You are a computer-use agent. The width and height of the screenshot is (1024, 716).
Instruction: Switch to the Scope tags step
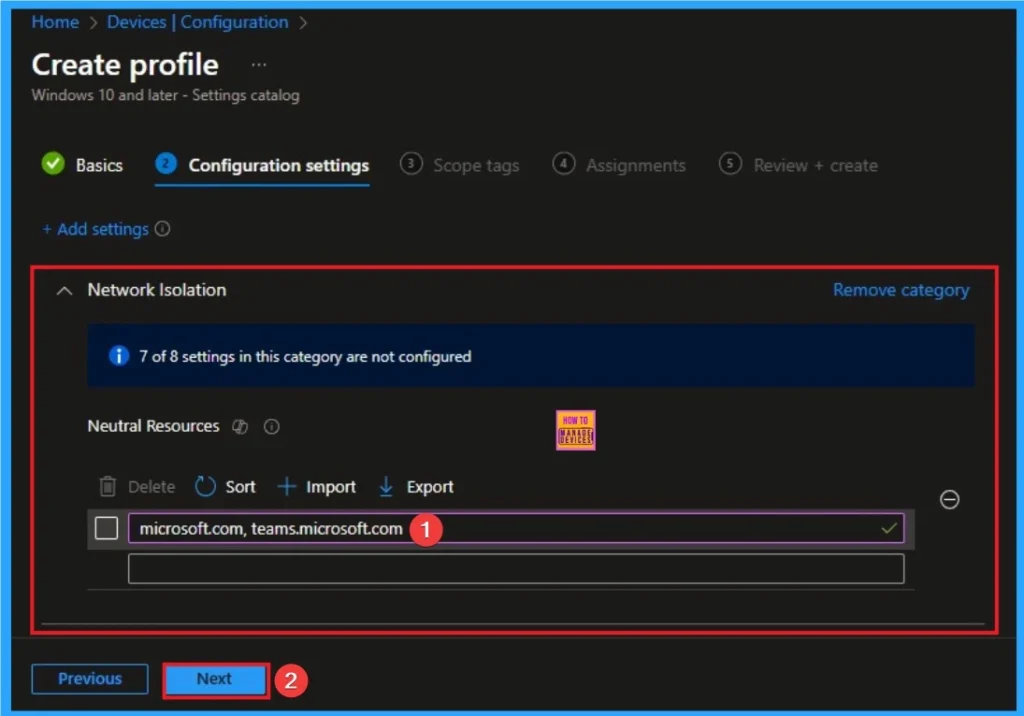click(x=460, y=165)
